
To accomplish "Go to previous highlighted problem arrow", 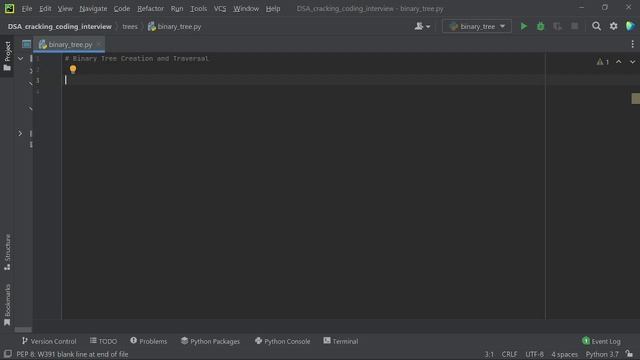I will (618, 62).
